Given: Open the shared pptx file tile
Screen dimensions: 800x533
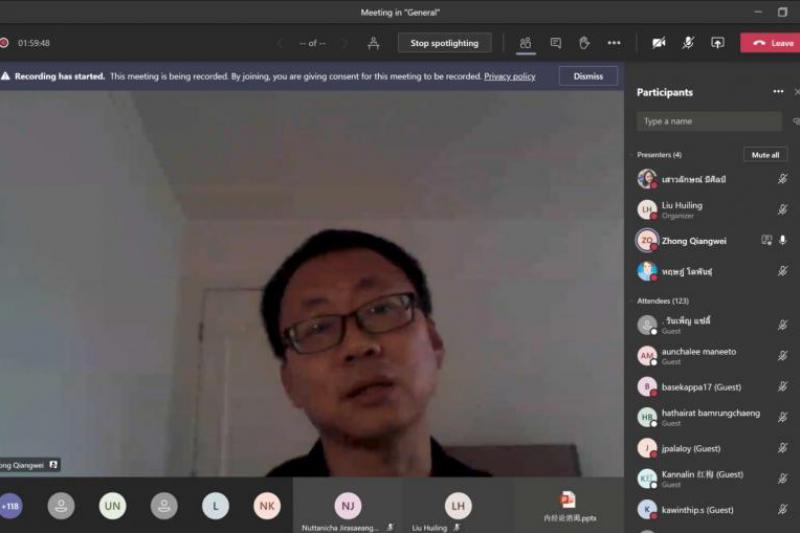Looking at the screenshot, I should point(569,506).
